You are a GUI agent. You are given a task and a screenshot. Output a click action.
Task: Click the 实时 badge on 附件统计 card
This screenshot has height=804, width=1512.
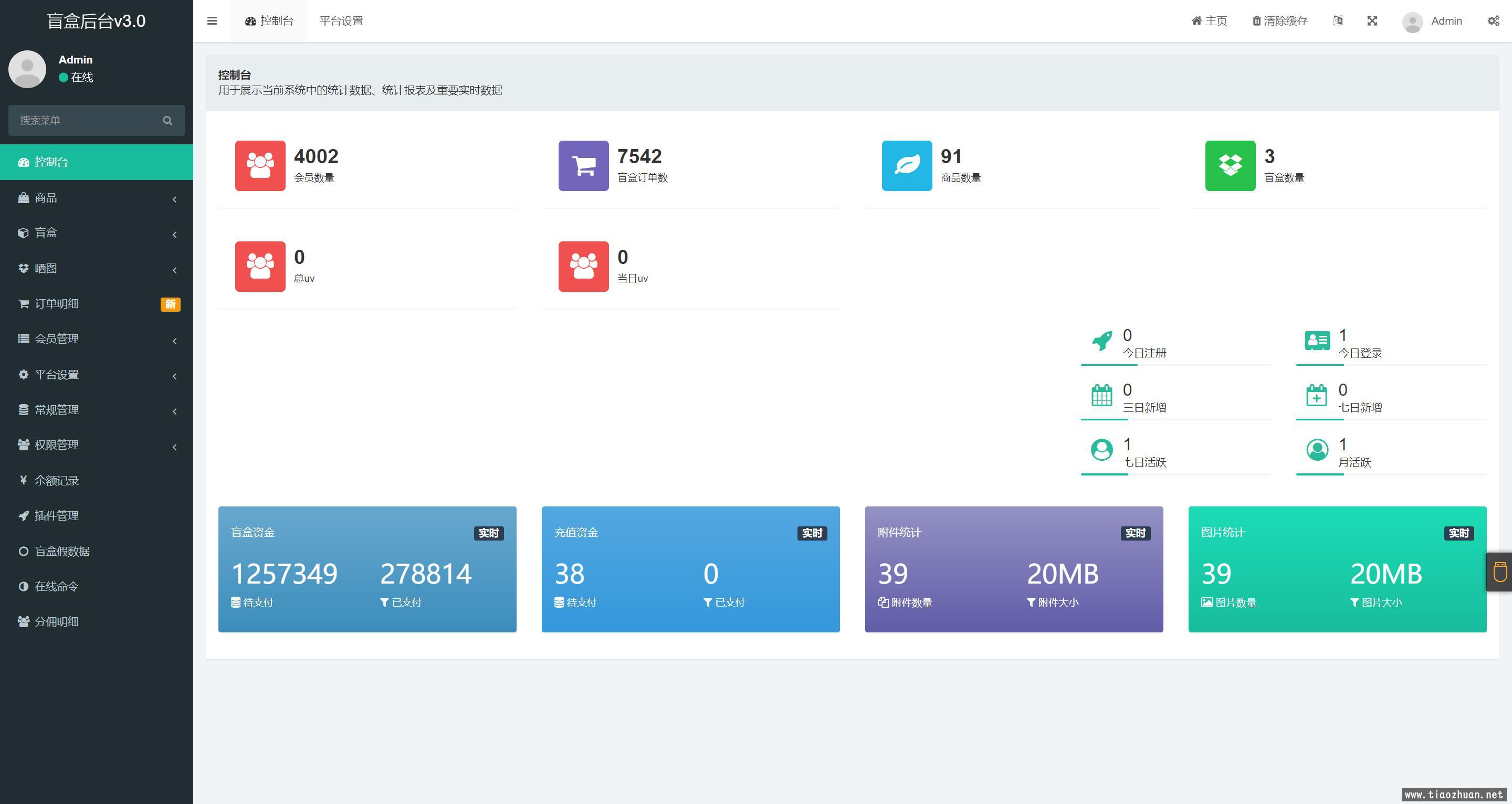pos(1135,533)
